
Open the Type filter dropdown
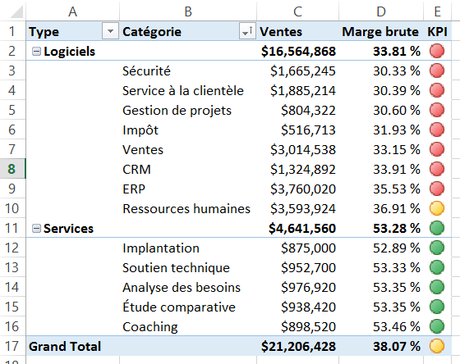[110, 31]
